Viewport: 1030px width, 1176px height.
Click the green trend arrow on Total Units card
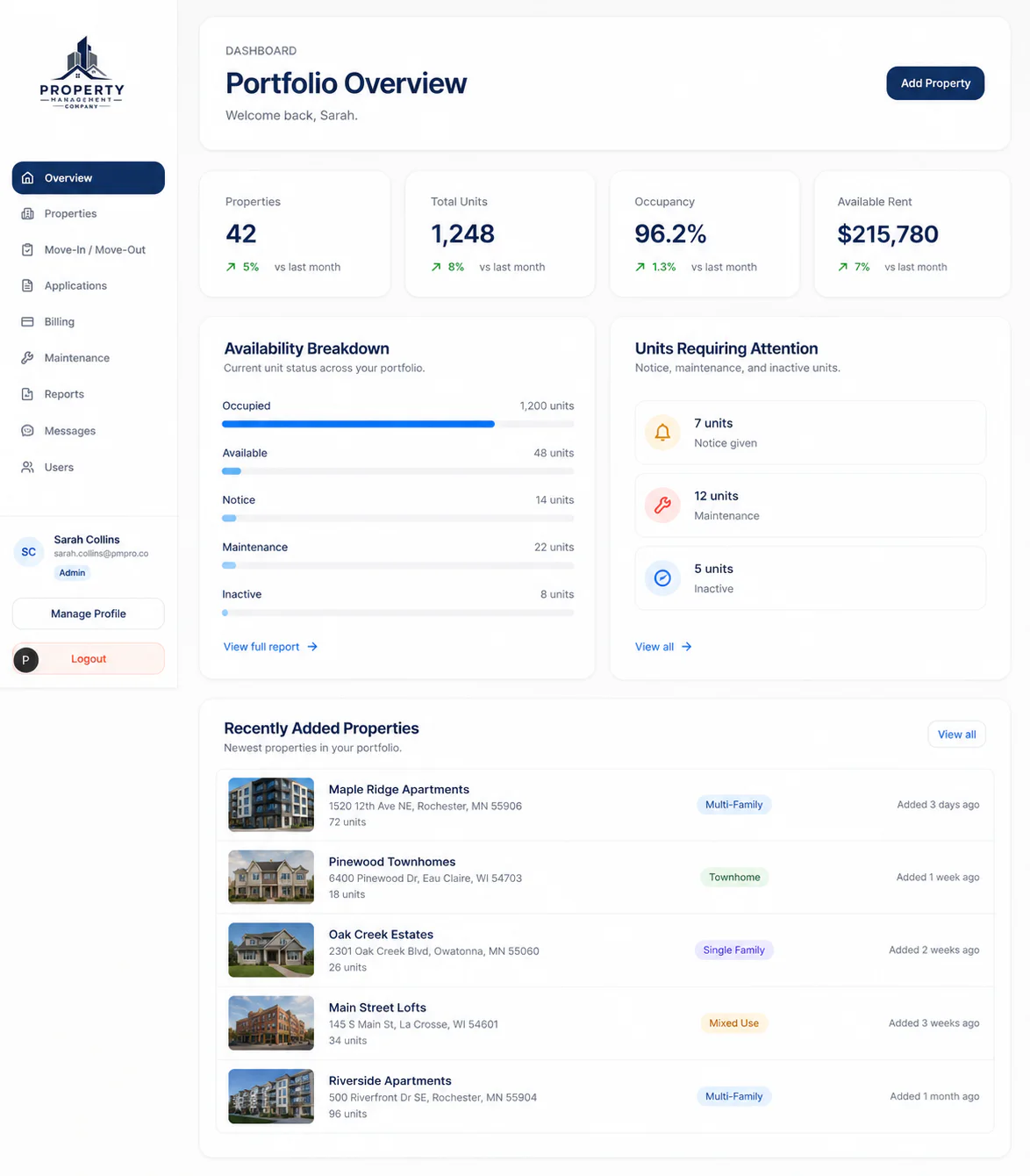pyautogui.click(x=436, y=267)
